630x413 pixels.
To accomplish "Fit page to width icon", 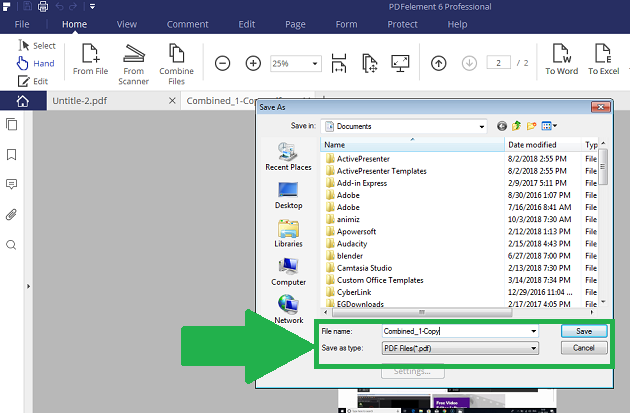I will coord(339,63).
